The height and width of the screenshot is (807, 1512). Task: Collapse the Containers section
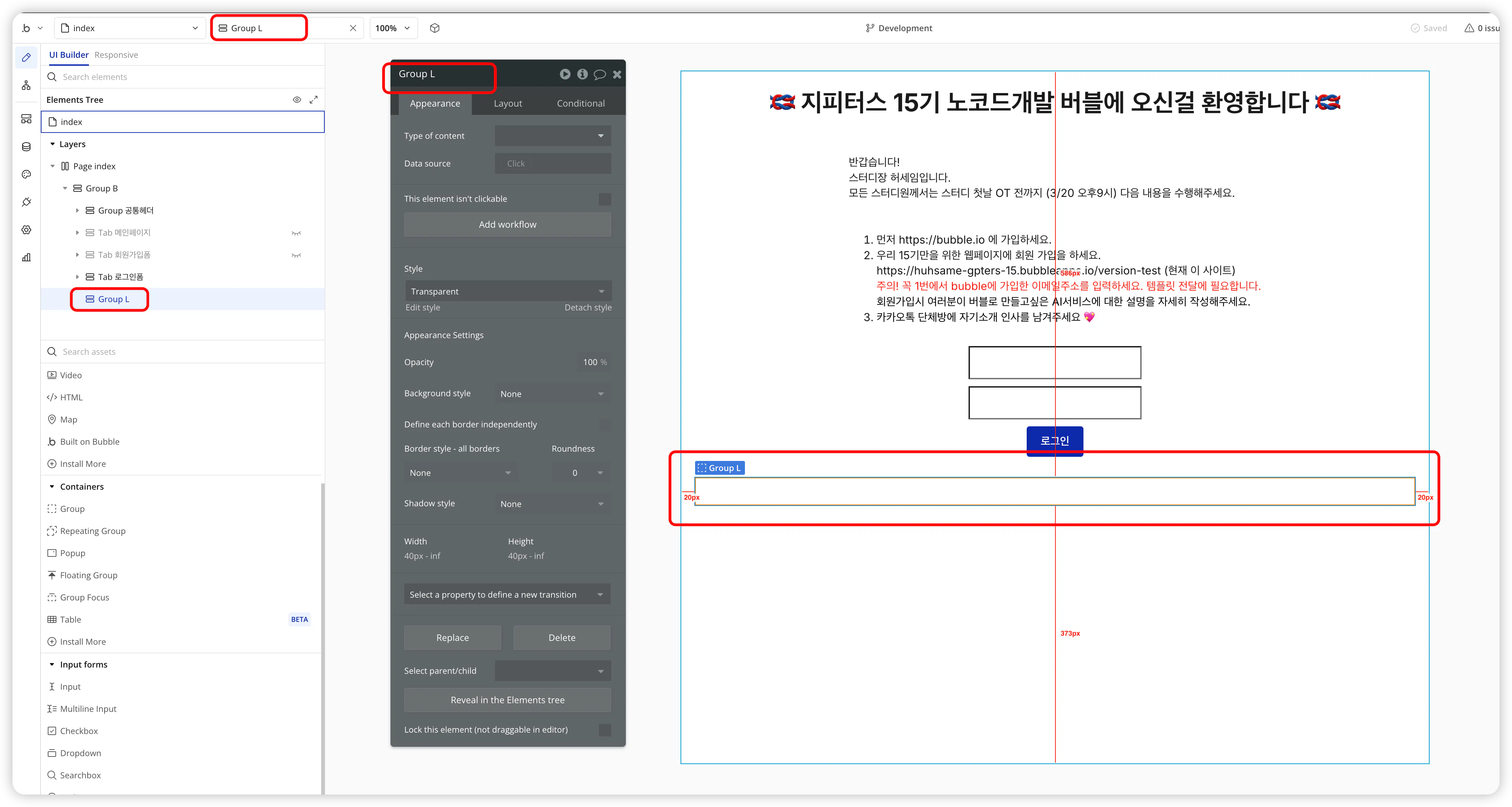52,487
